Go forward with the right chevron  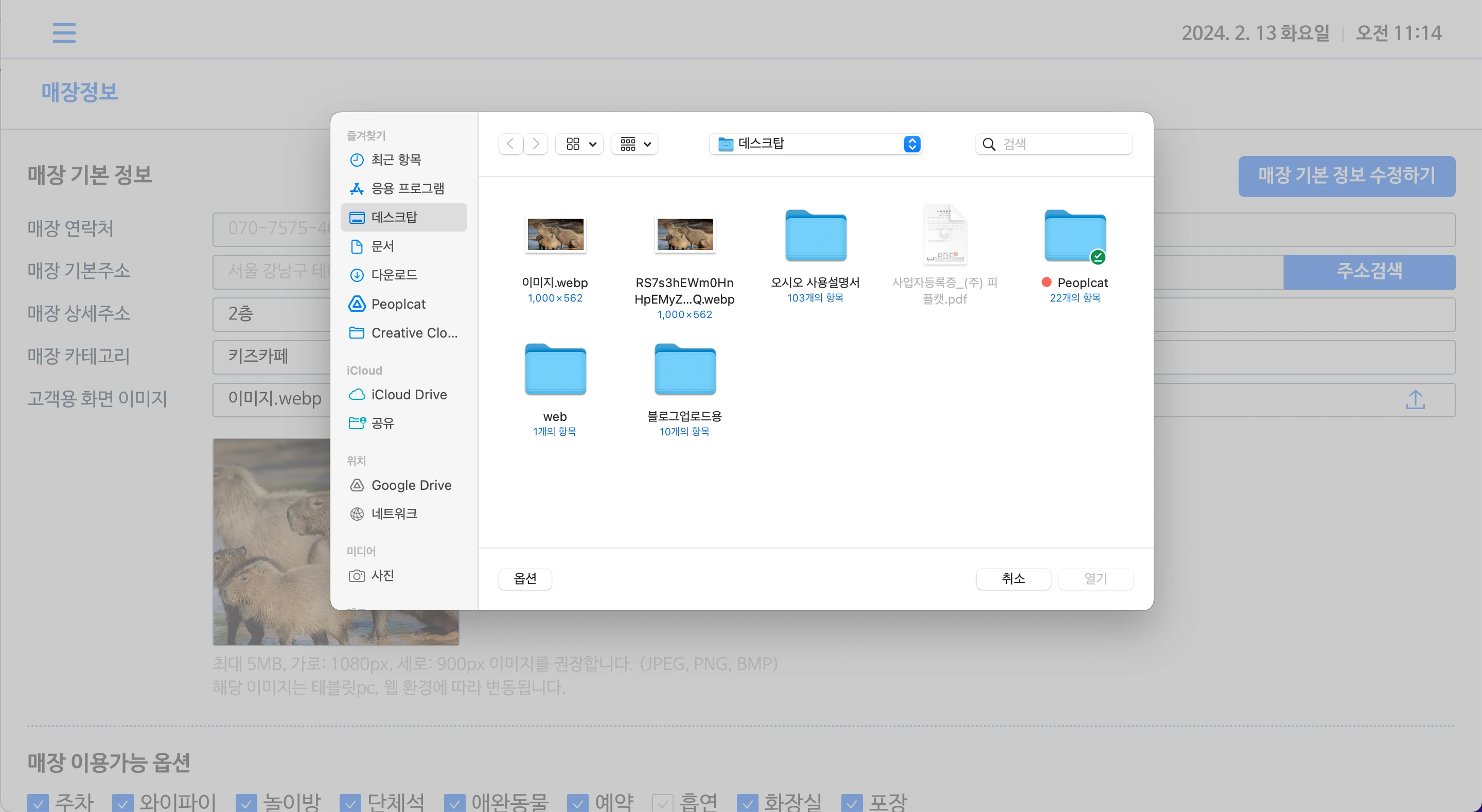536,144
